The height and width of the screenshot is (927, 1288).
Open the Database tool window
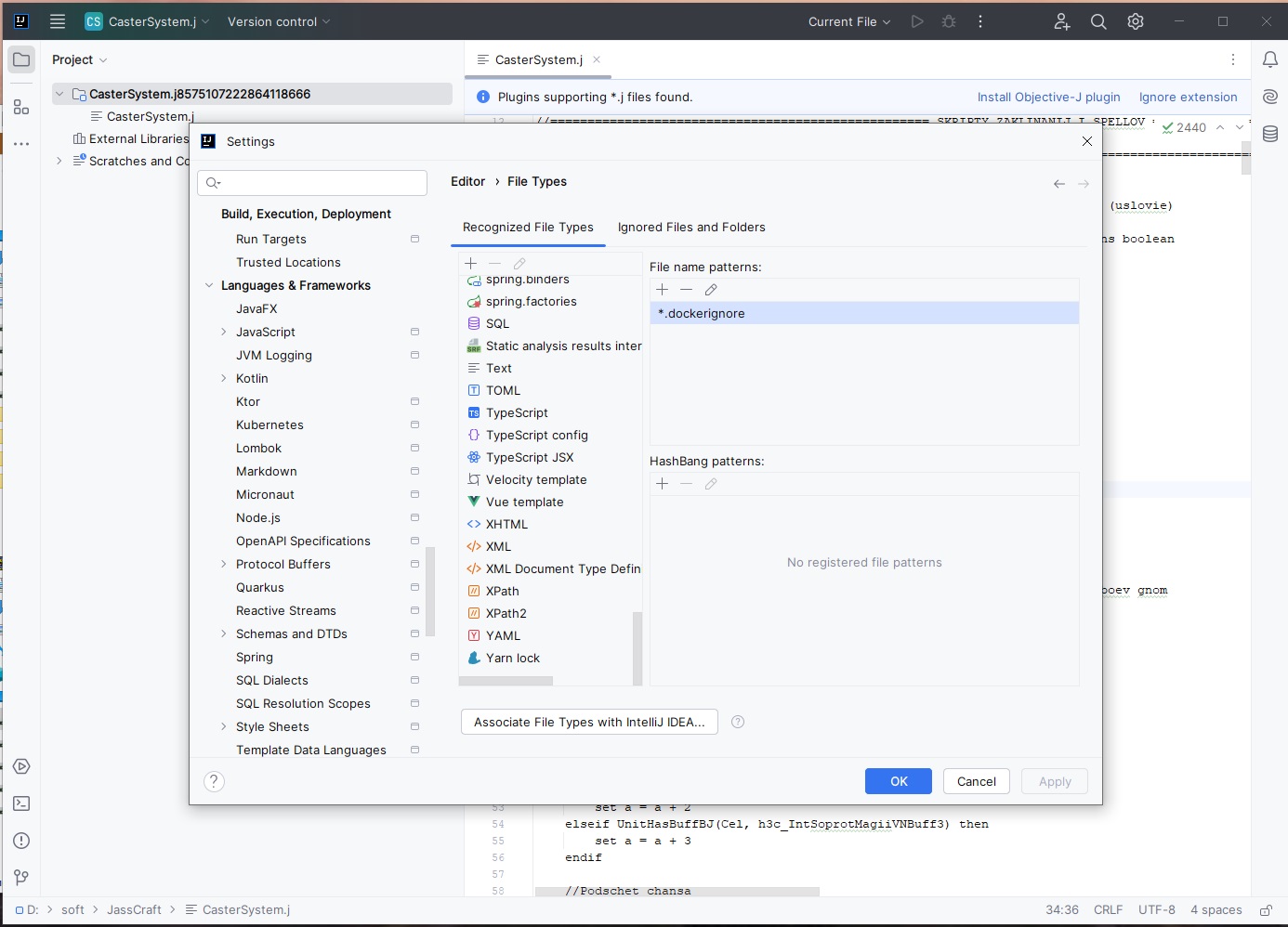[x=1270, y=134]
